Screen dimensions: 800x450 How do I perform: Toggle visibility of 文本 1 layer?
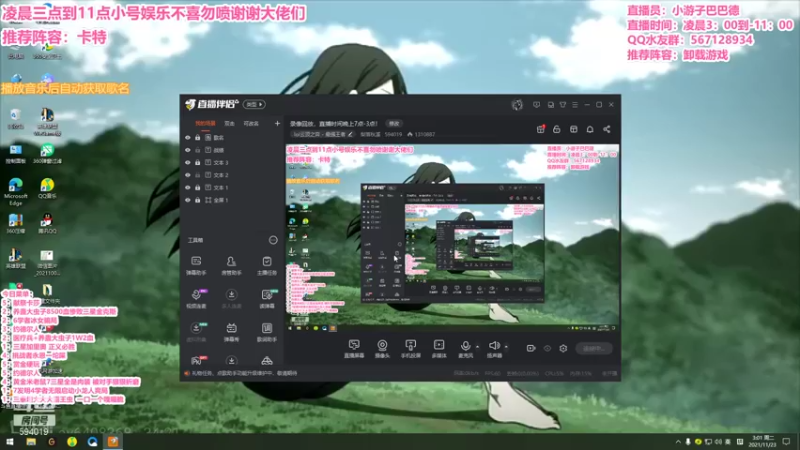188,188
